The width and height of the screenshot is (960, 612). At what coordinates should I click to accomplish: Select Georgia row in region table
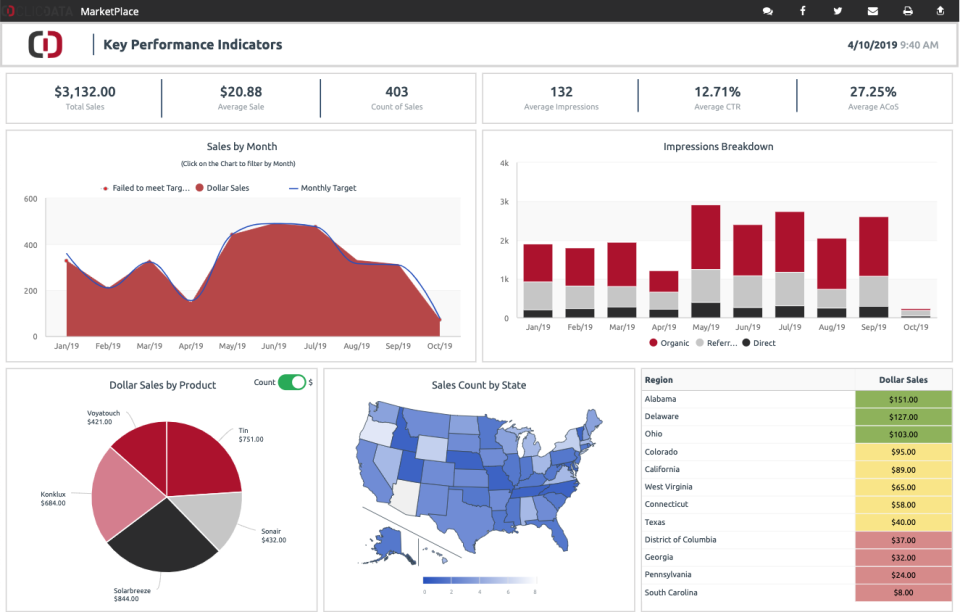point(797,558)
